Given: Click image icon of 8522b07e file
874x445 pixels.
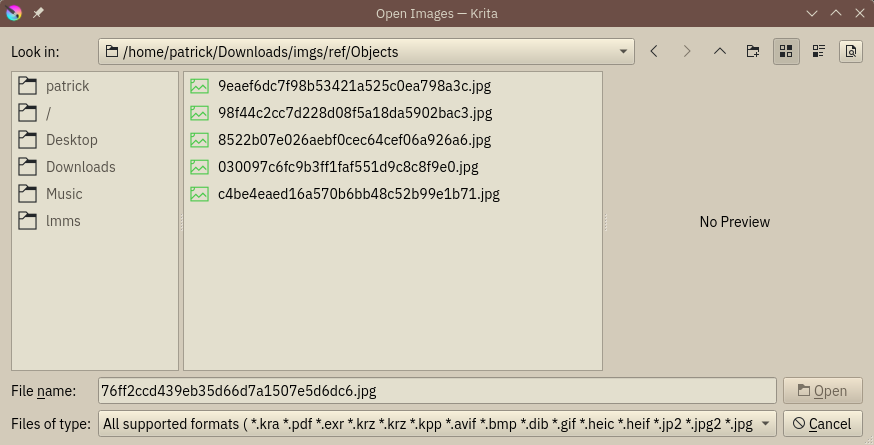Looking at the screenshot, I should coord(200,140).
